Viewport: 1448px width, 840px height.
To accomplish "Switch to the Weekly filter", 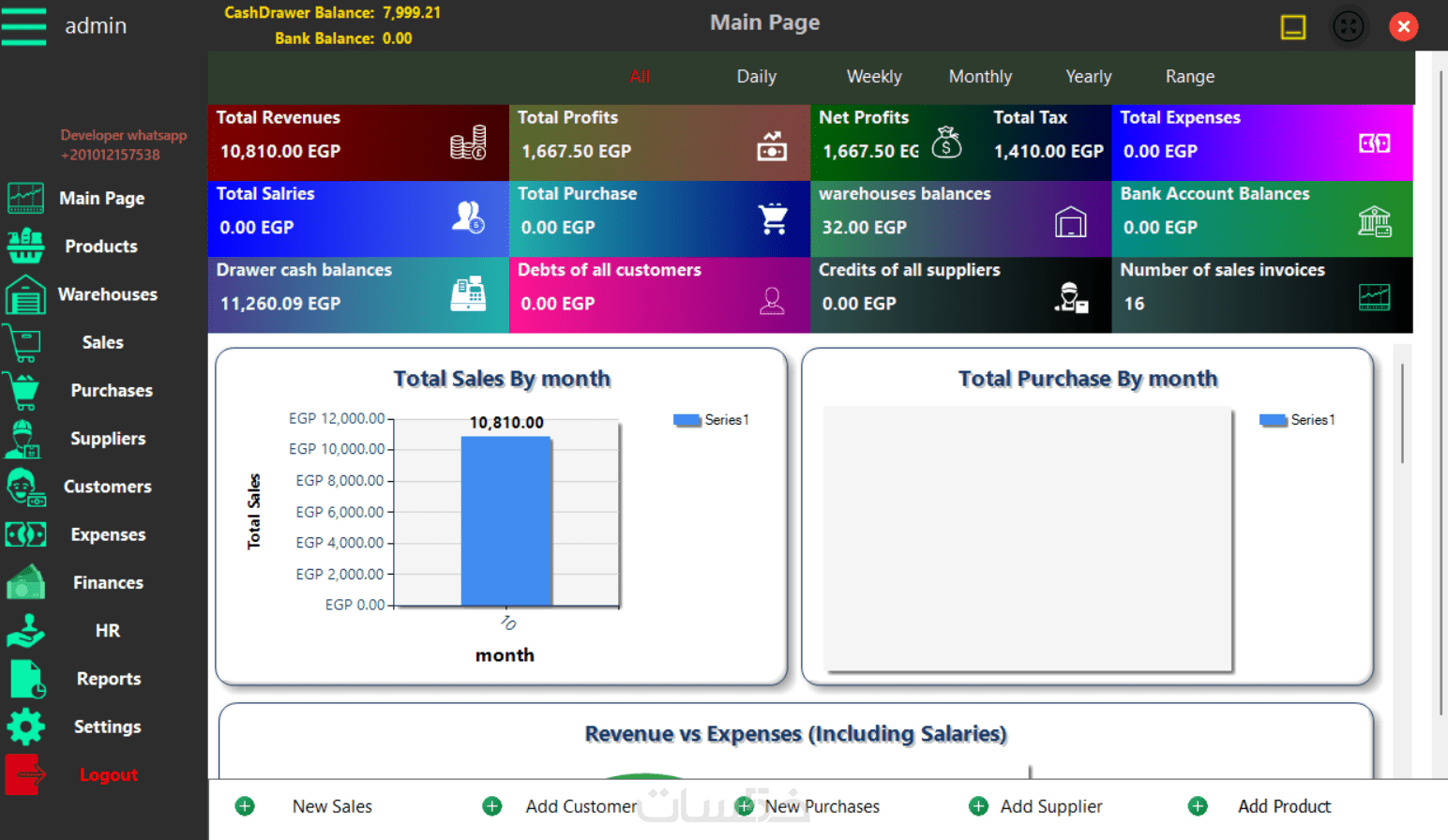I will 874,77.
